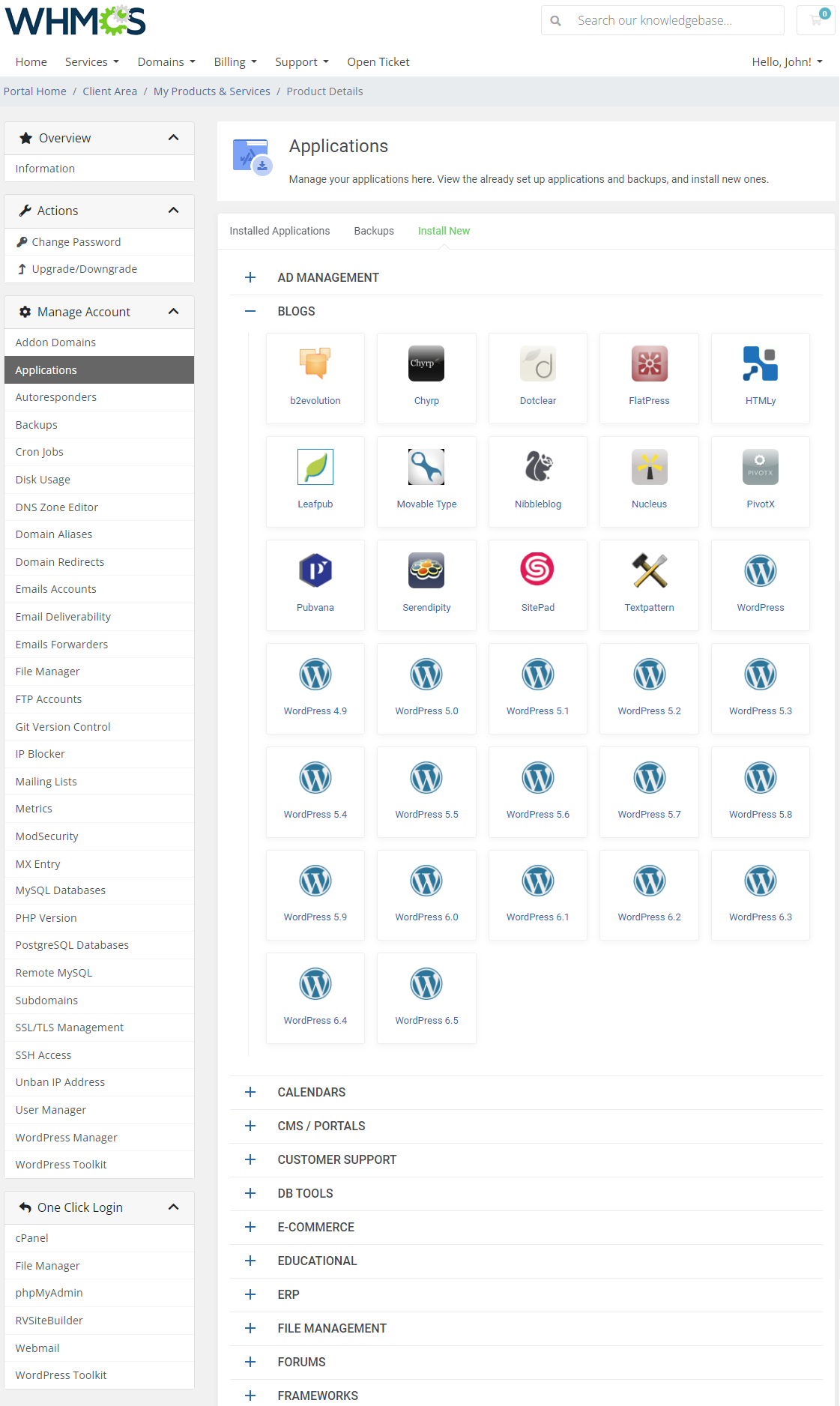Open the Client Area breadcrumb link
Screen dimensions: 840x1406
110,91
